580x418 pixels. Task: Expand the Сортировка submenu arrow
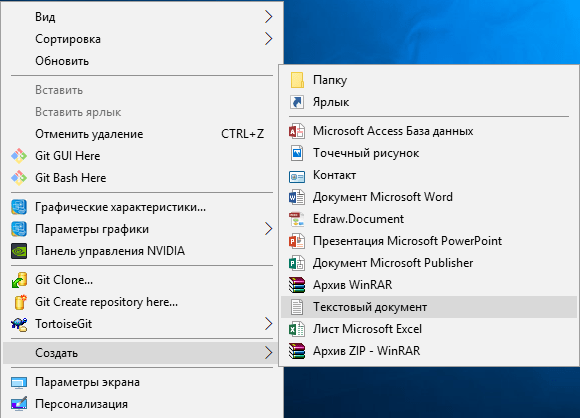tap(269, 39)
